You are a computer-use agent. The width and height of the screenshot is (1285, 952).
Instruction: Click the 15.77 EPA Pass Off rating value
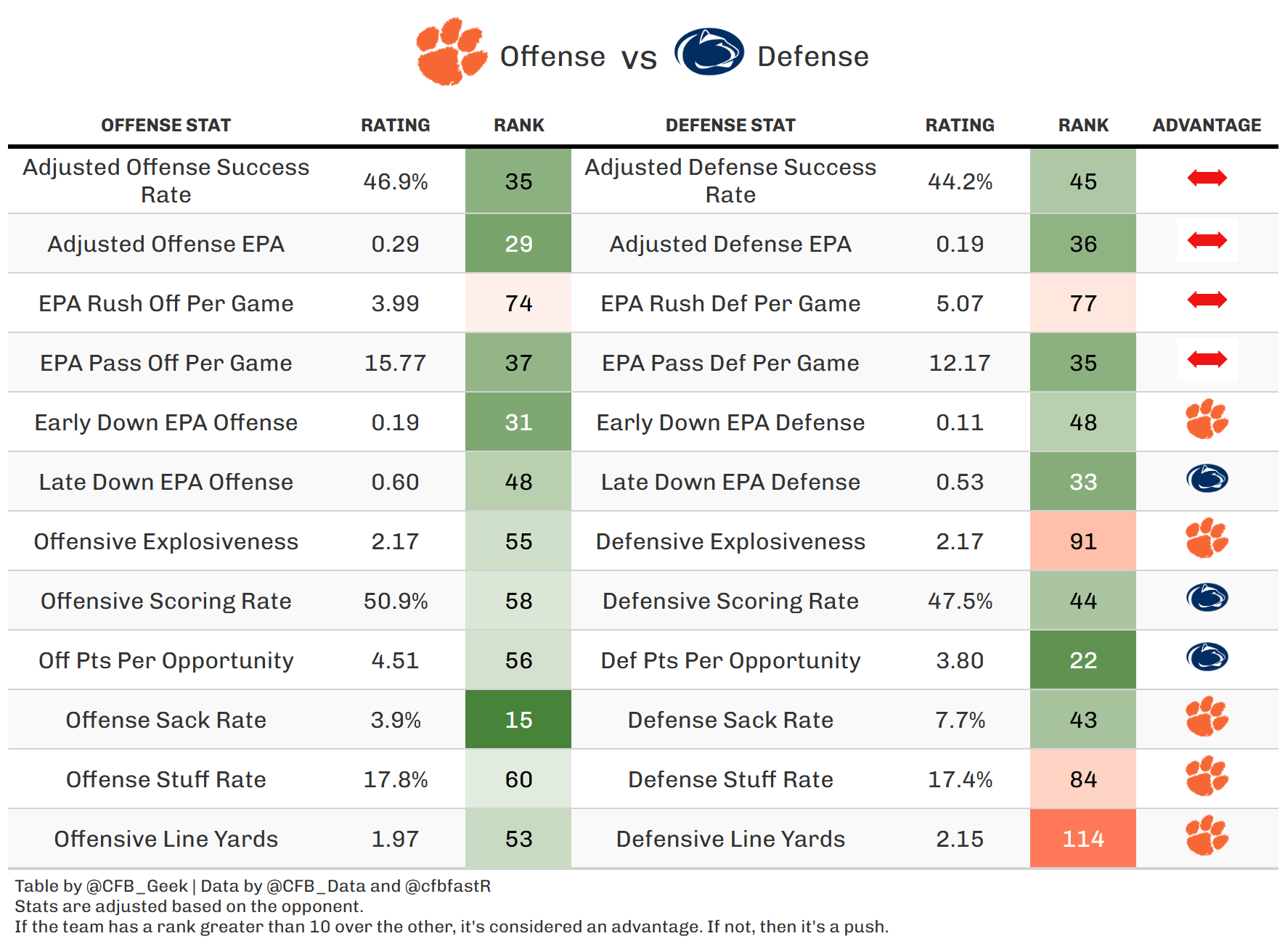pyautogui.click(x=395, y=363)
